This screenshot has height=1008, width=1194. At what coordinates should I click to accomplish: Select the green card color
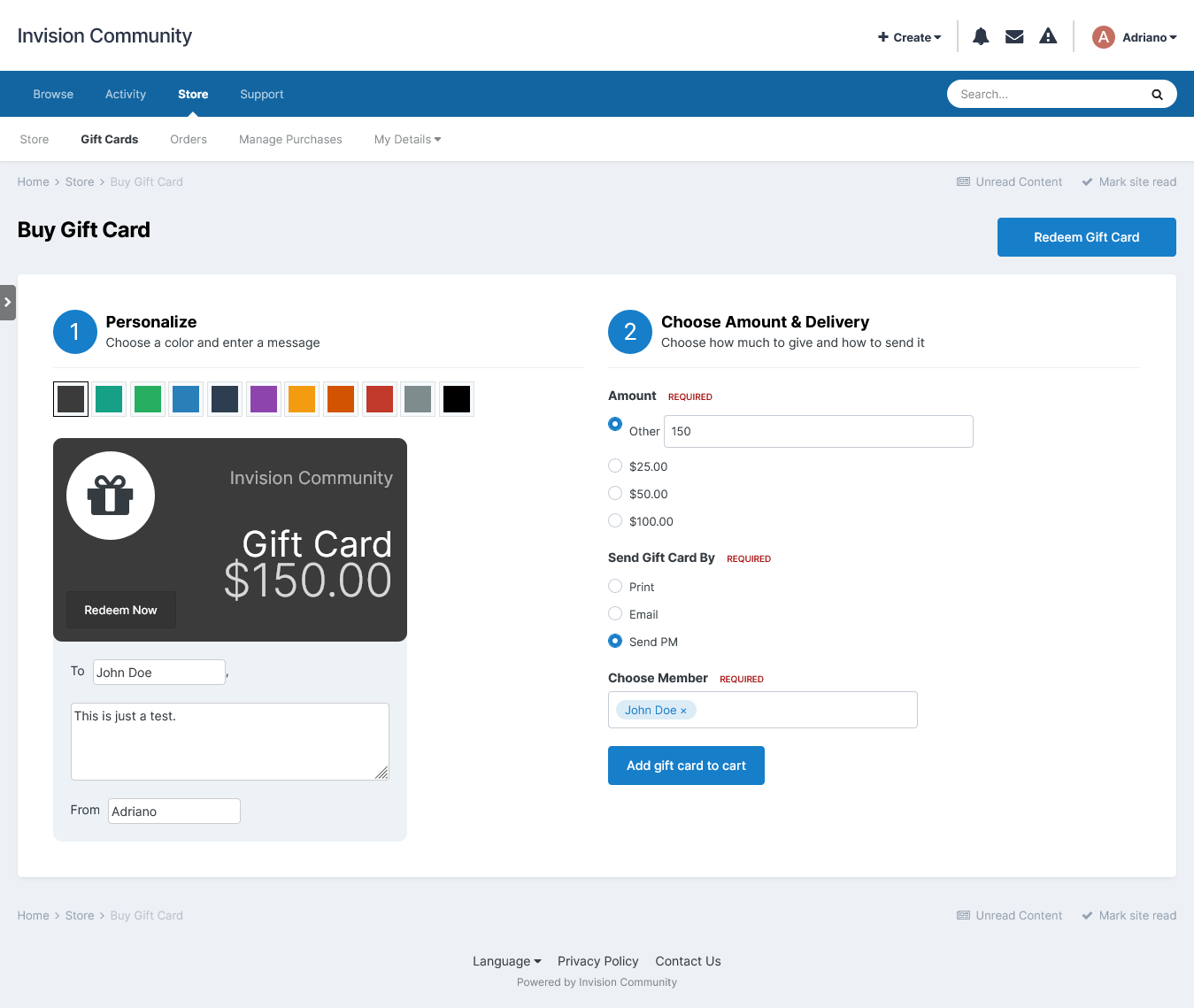tap(148, 399)
